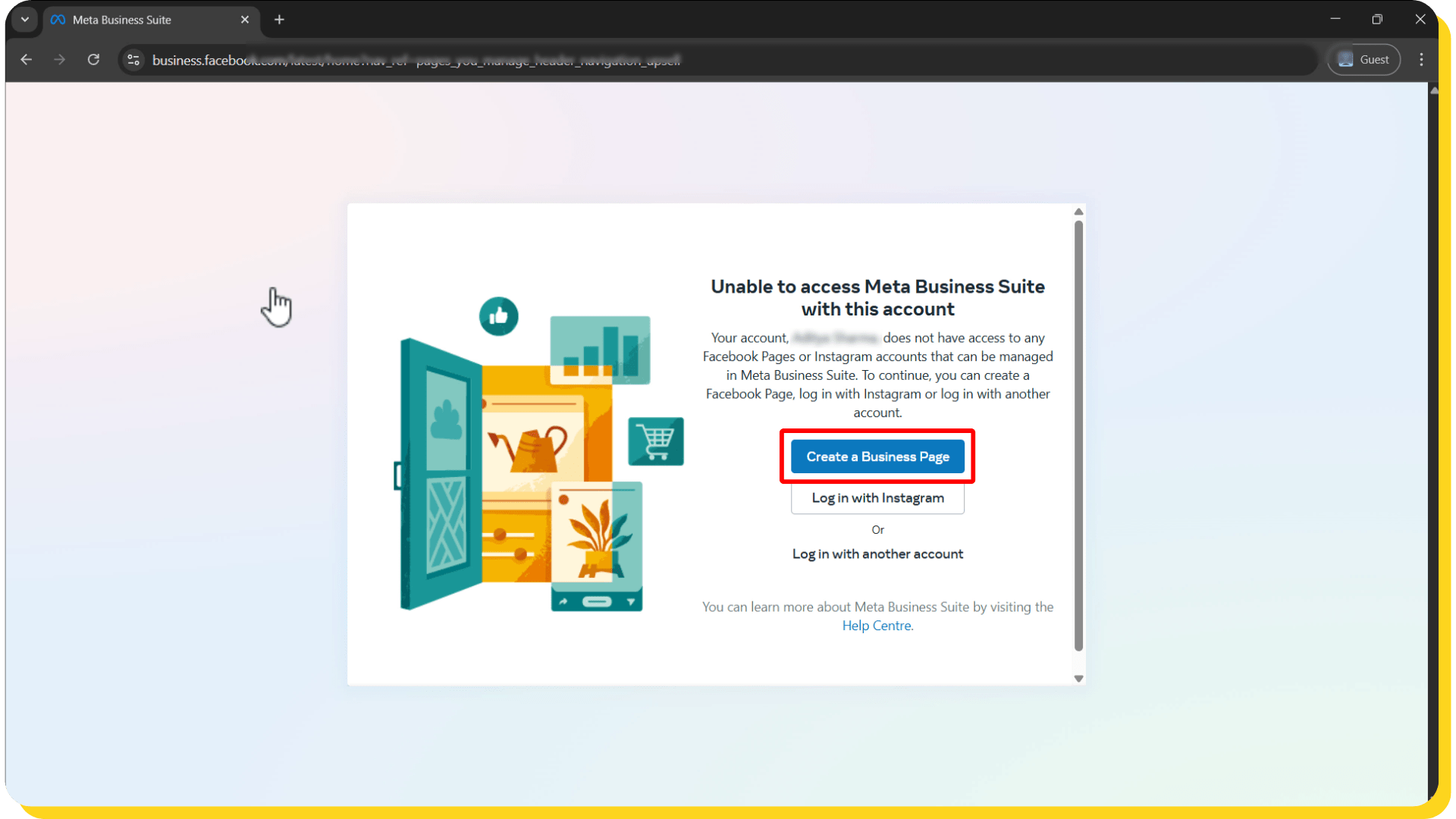Click the browser back arrow
The image size is (1456, 819).
pos(26,59)
